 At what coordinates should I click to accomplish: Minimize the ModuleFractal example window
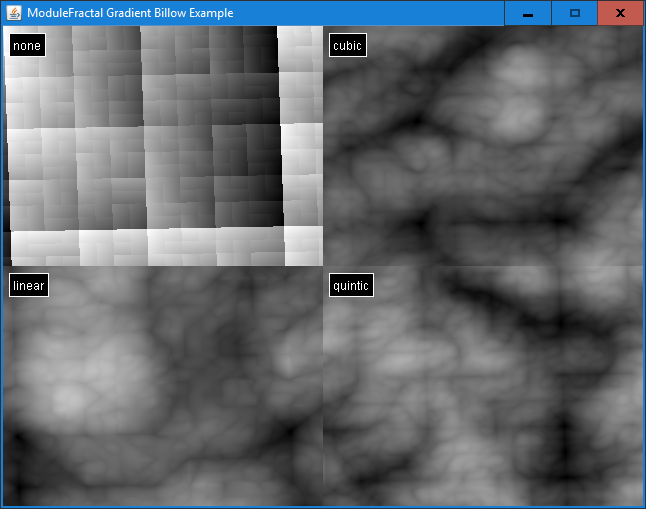click(527, 13)
